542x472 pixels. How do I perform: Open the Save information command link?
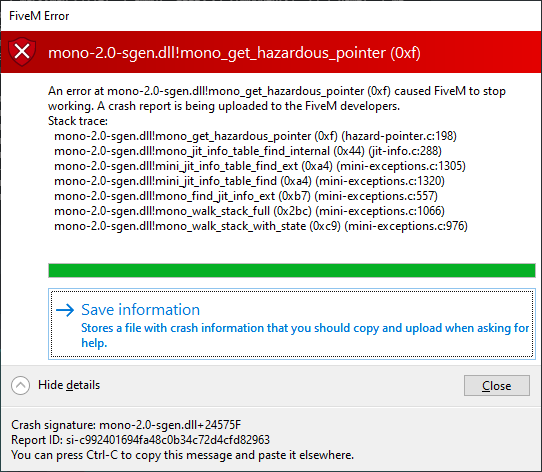point(292,324)
